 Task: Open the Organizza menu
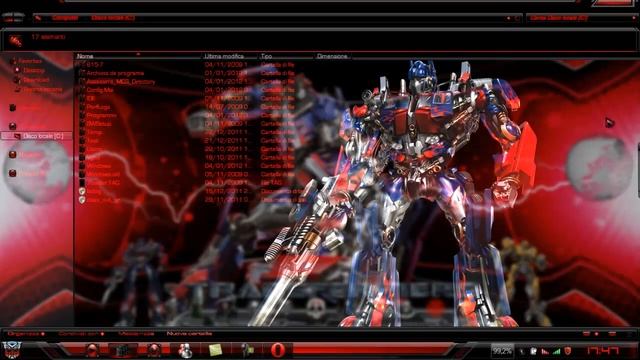[26, 334]
